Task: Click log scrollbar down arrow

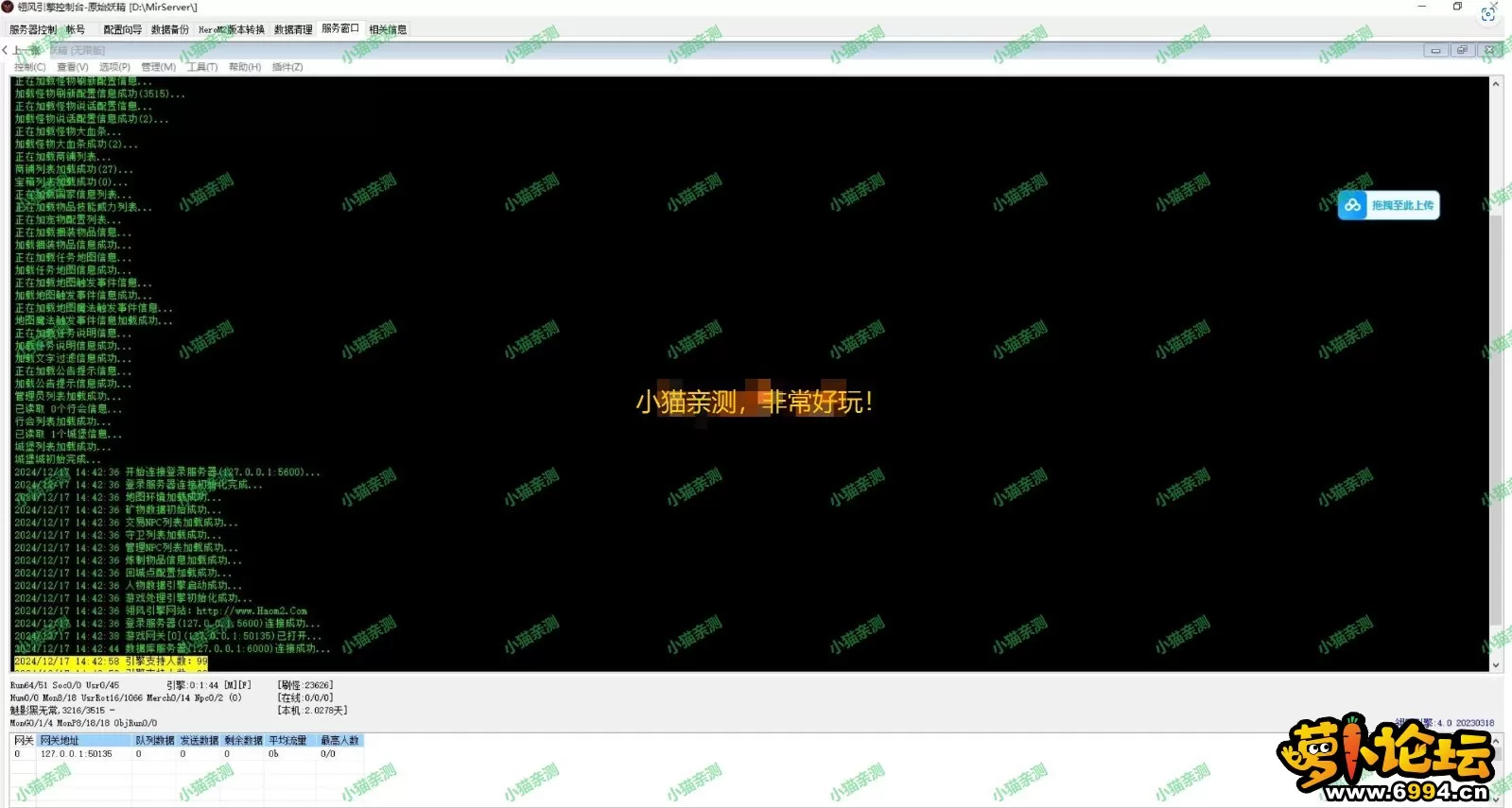Action: (1496, 665)
